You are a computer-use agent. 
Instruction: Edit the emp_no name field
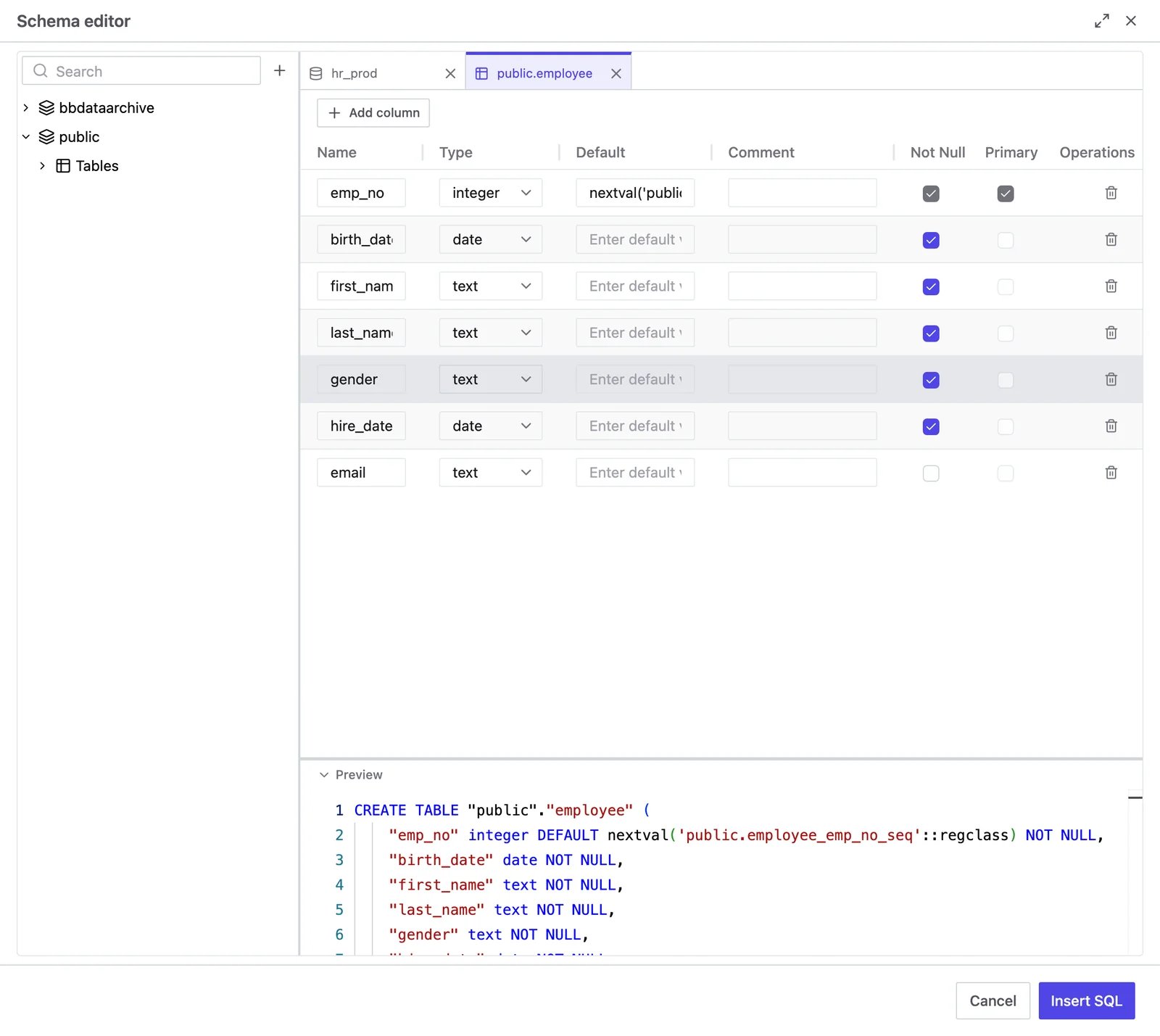click(361, 193)
